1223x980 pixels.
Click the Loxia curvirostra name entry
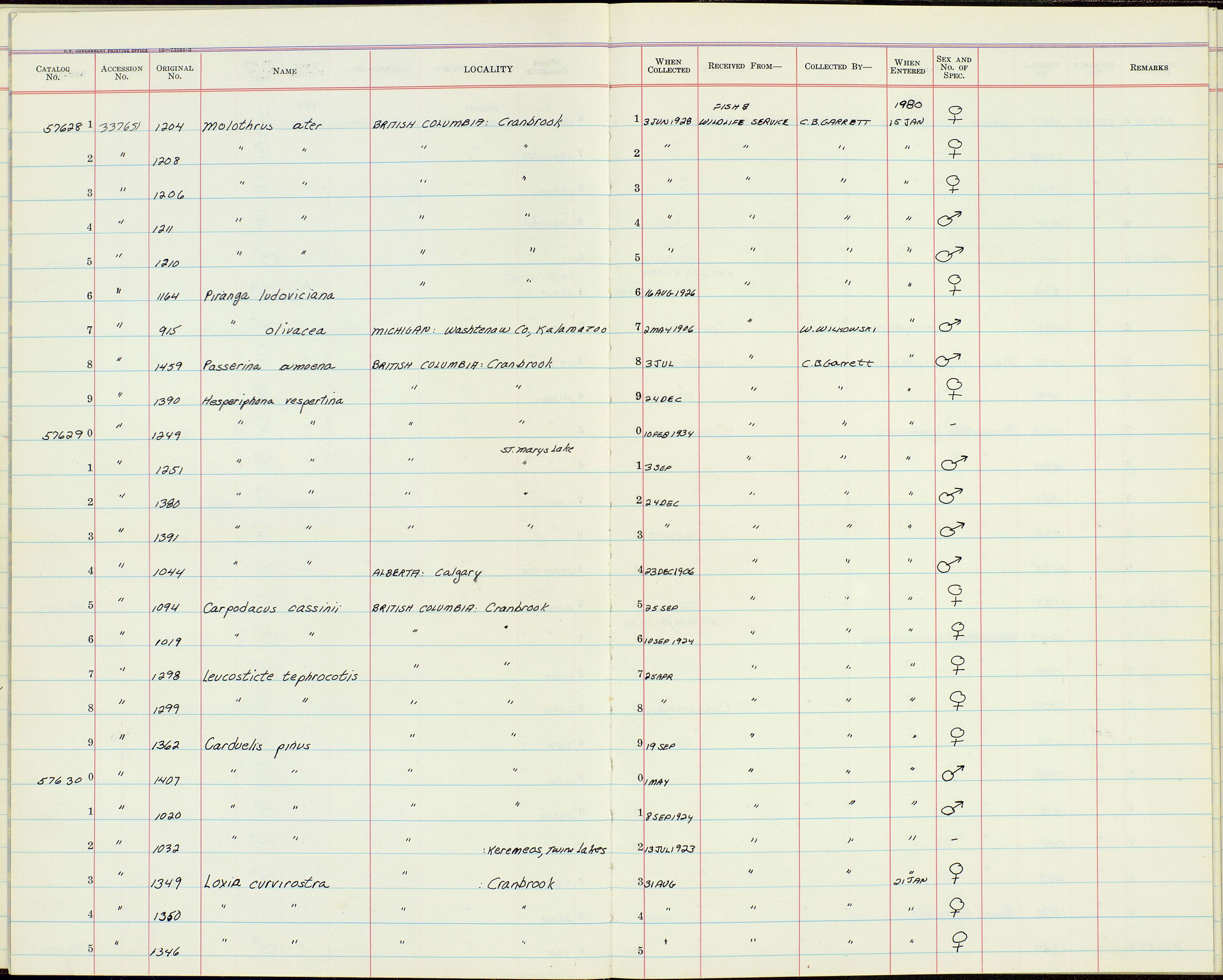point(266,883)
